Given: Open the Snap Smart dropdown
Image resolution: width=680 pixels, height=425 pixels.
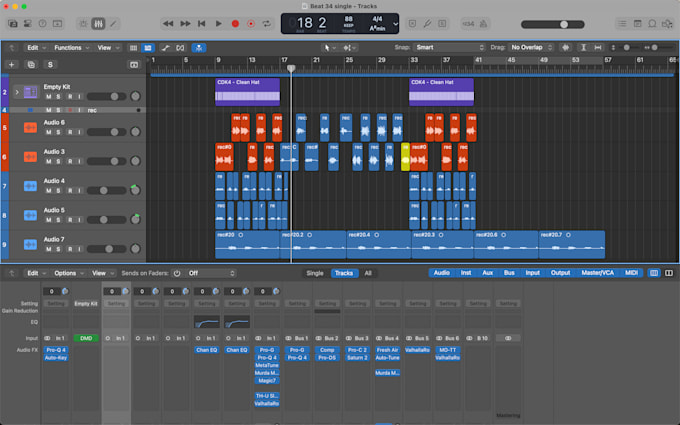Looking at the screenshot, I should pyautogui.click(x=449, y=48).
